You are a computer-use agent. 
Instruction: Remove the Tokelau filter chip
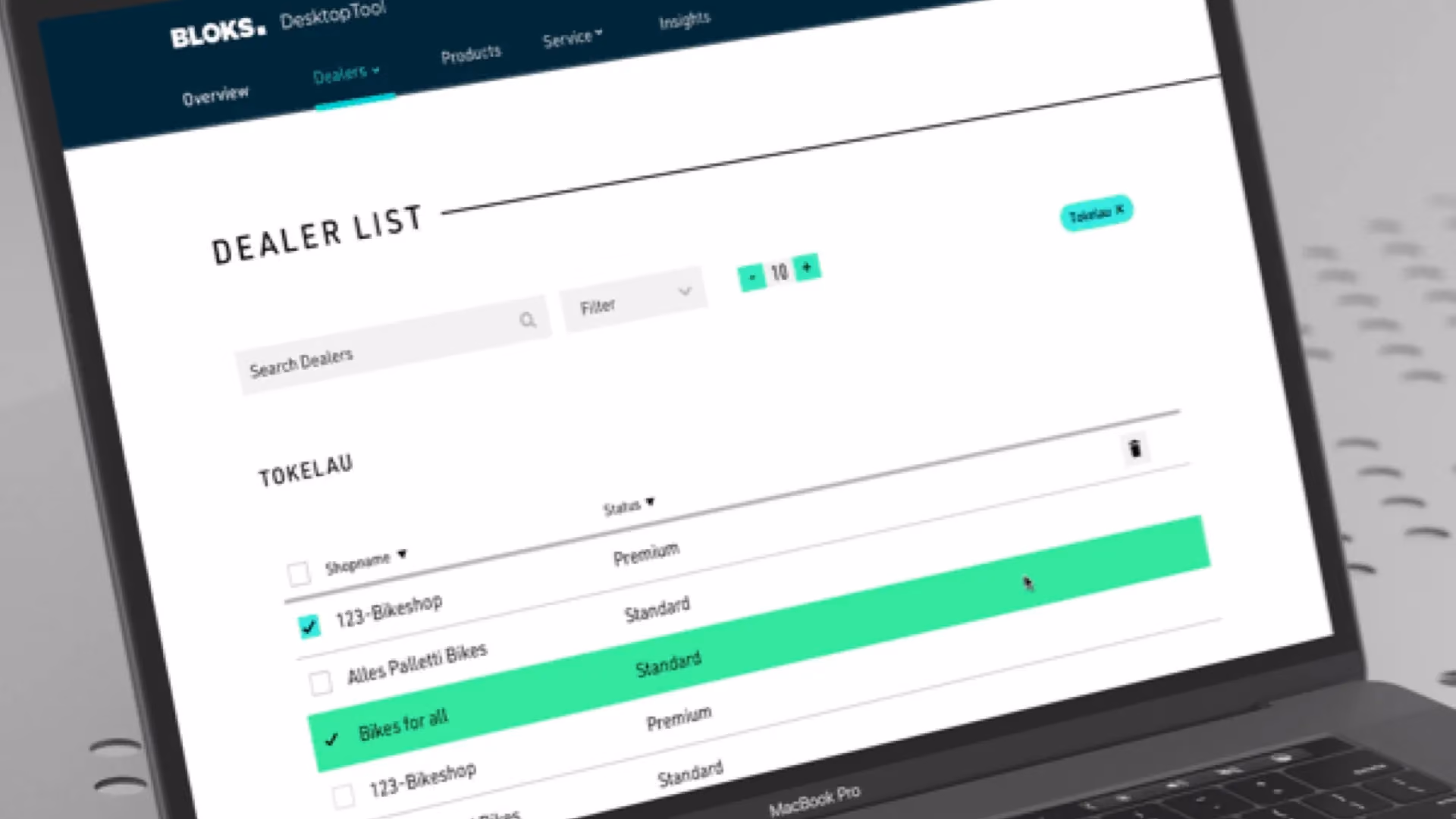coord(1120,209)
